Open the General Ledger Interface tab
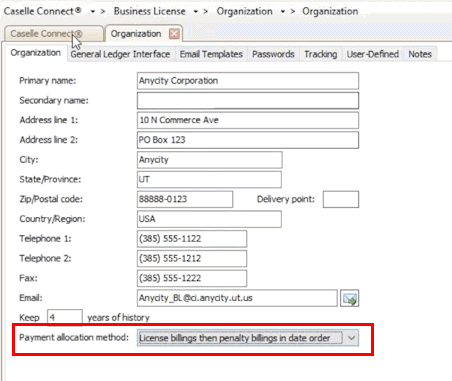This screenshot has width=452, height=381. pos(120,54)
